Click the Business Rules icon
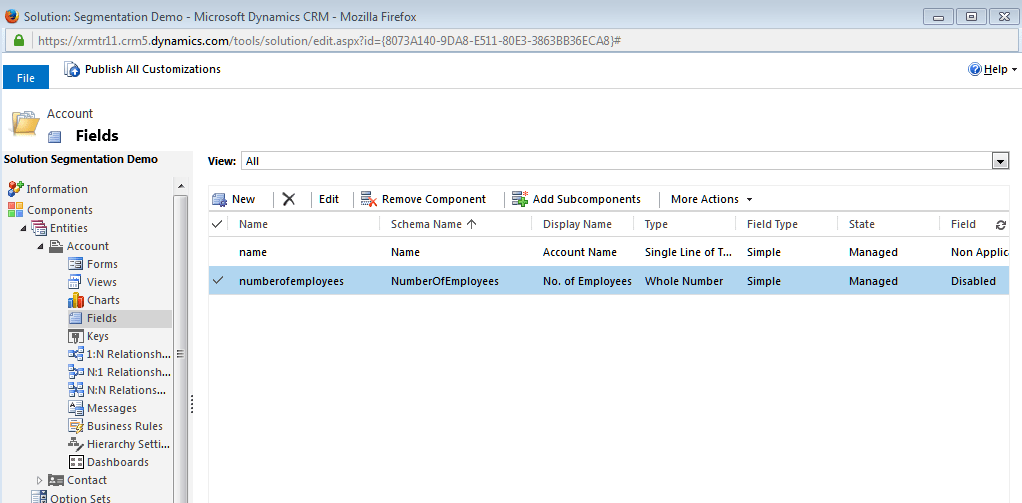 (76, 426)
